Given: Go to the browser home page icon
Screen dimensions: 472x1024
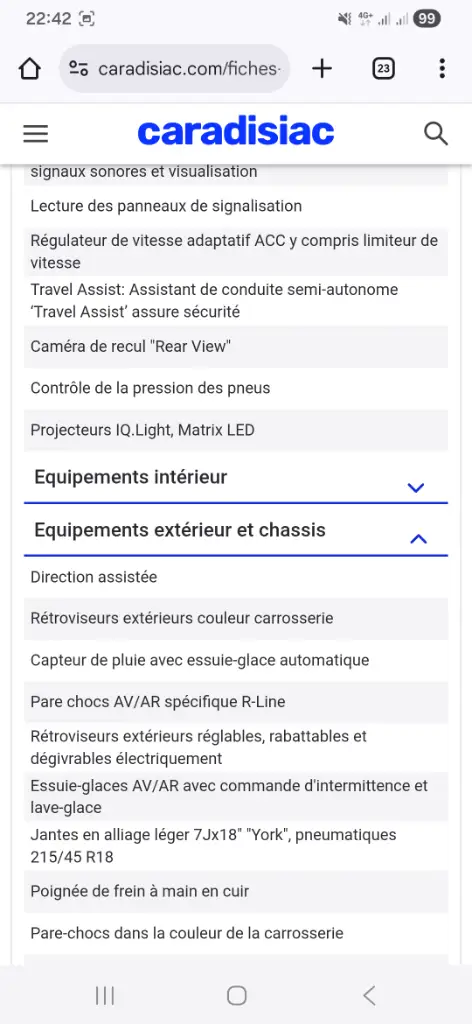Looking at the screenshot, I should 30,69.
